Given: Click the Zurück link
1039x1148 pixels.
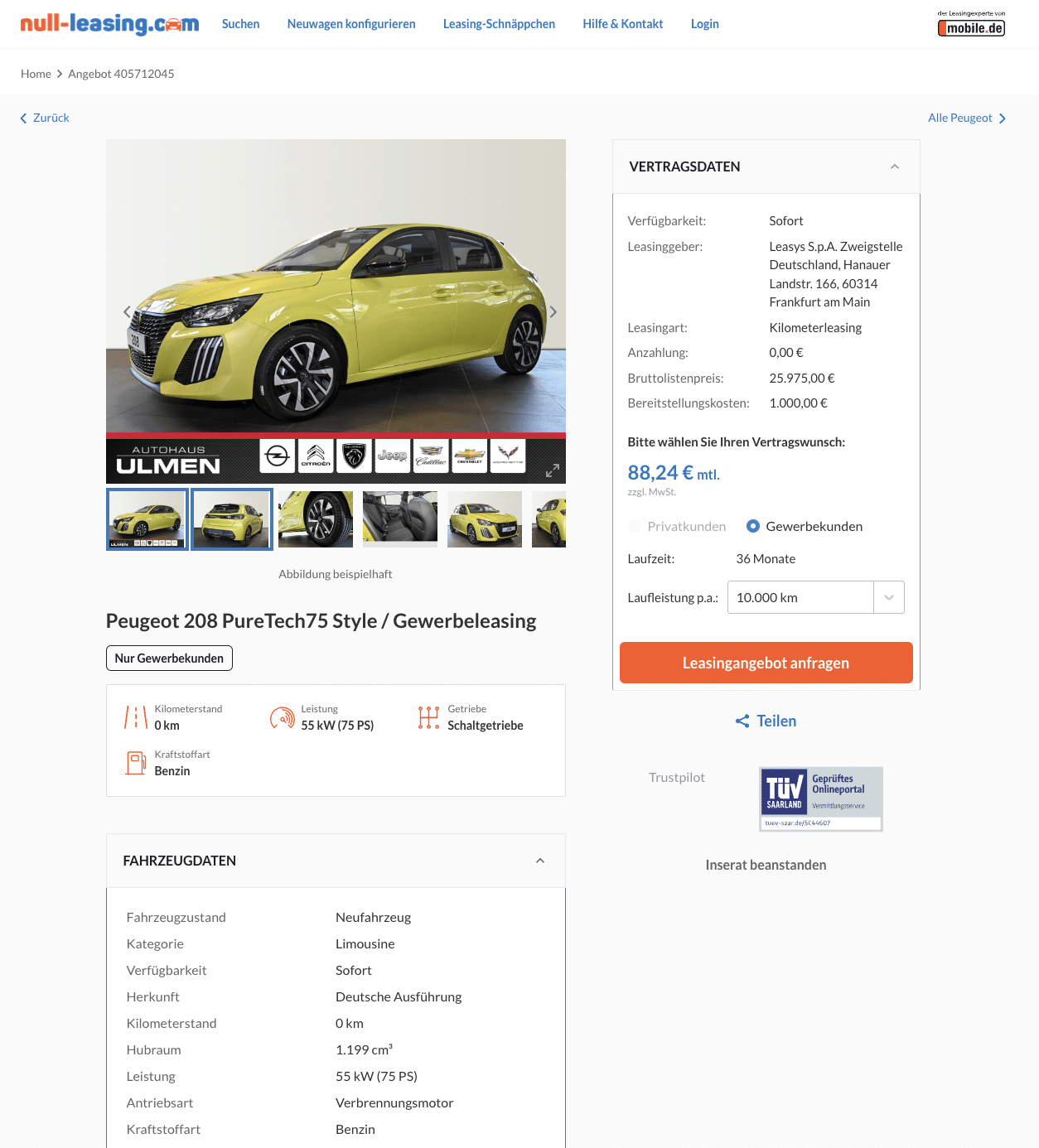Looking at the screenshot, I should (51, 118).
